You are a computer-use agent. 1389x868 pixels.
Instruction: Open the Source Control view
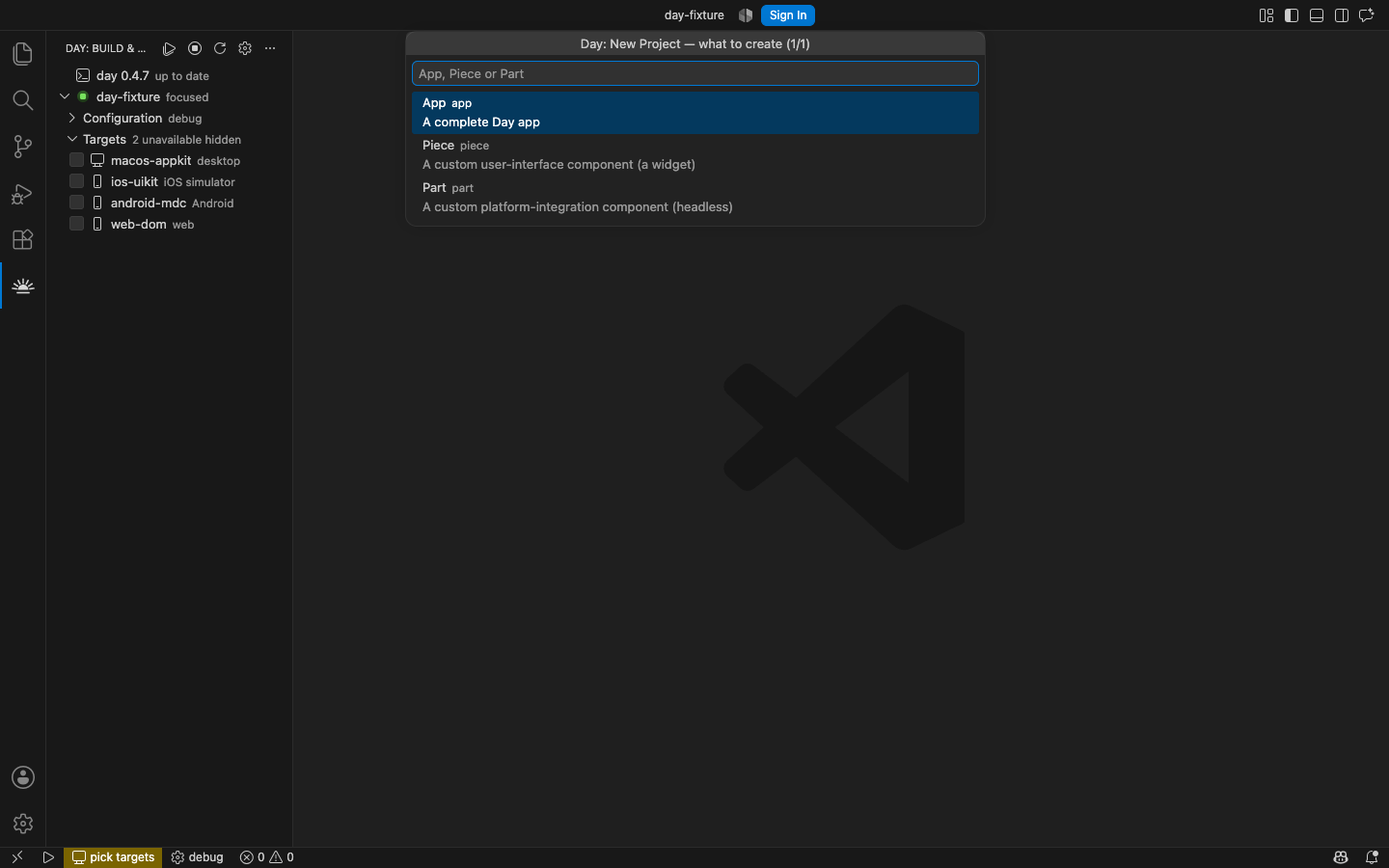(x=22, y=147)
